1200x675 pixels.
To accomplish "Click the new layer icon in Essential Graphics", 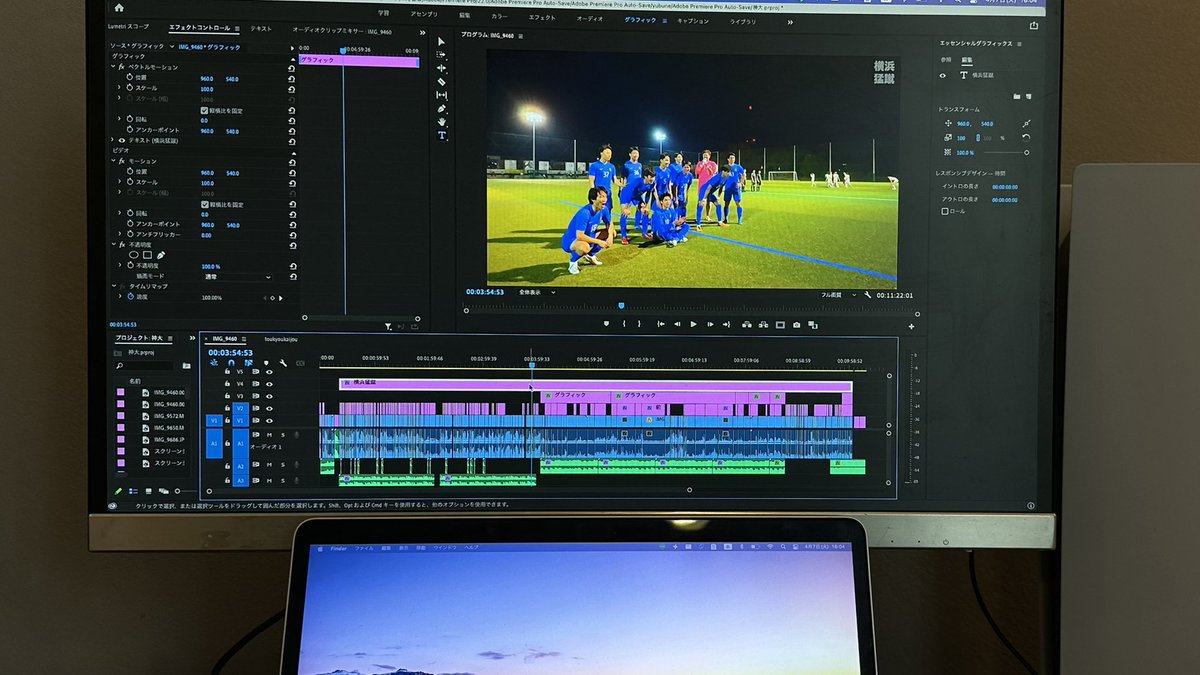I will click(1029, 96).
